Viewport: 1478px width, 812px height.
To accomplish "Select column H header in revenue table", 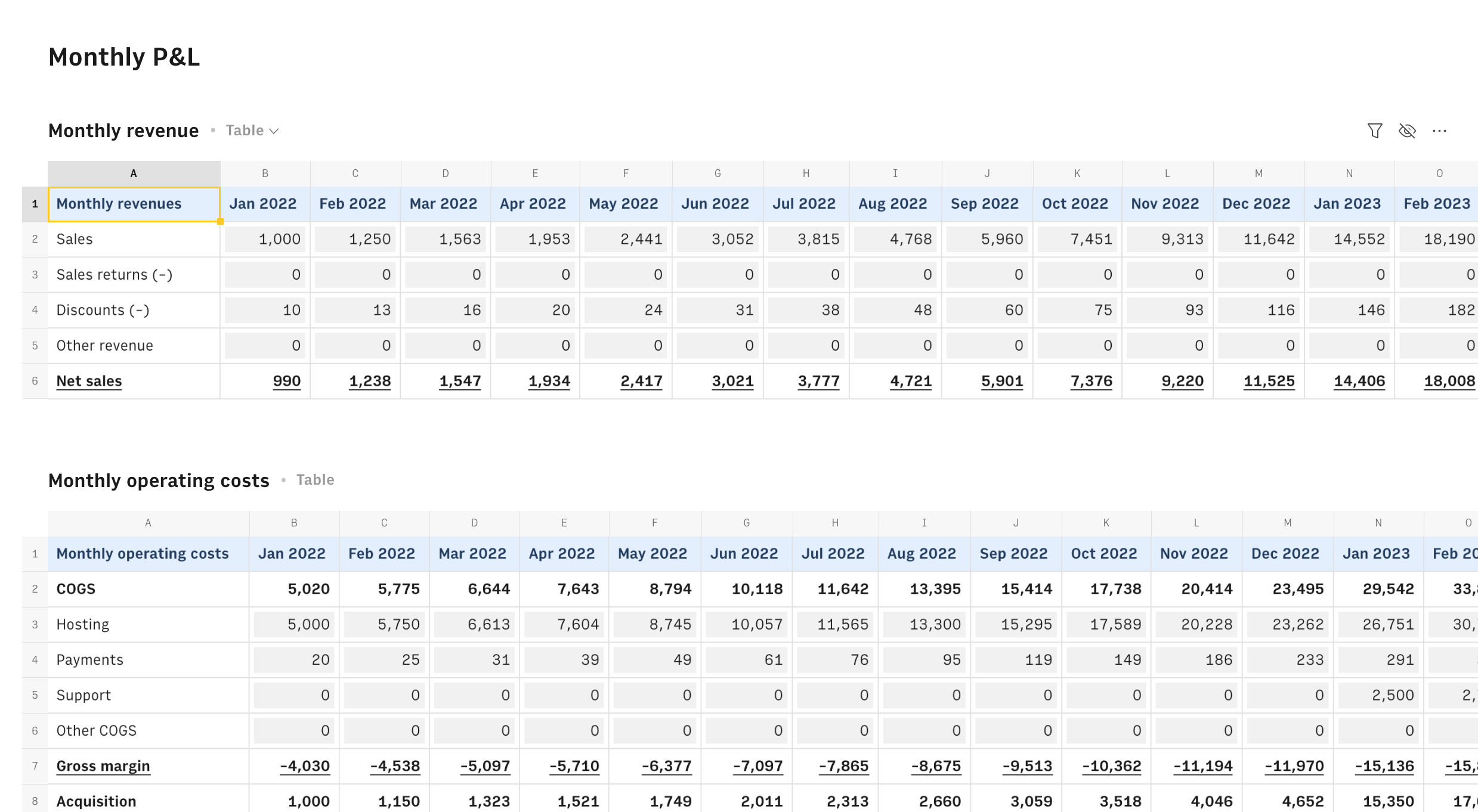I will pos(806,173).
